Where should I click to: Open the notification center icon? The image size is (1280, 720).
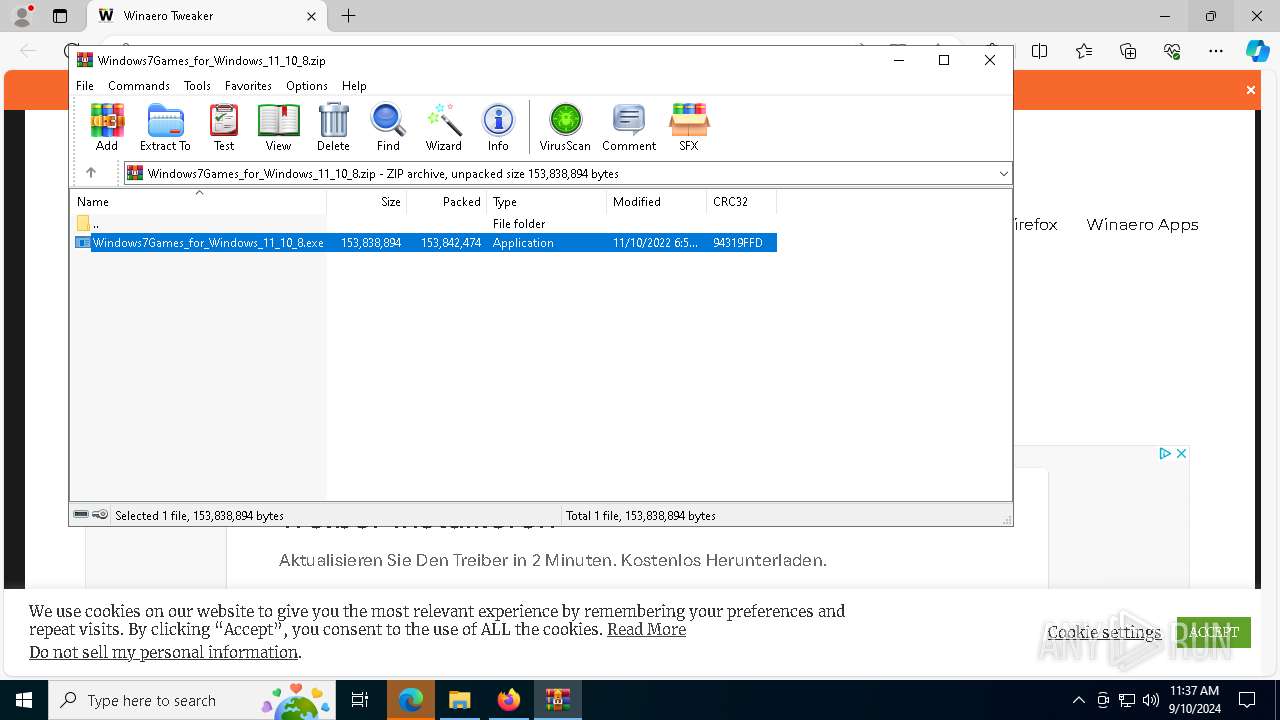[1247, 700]
